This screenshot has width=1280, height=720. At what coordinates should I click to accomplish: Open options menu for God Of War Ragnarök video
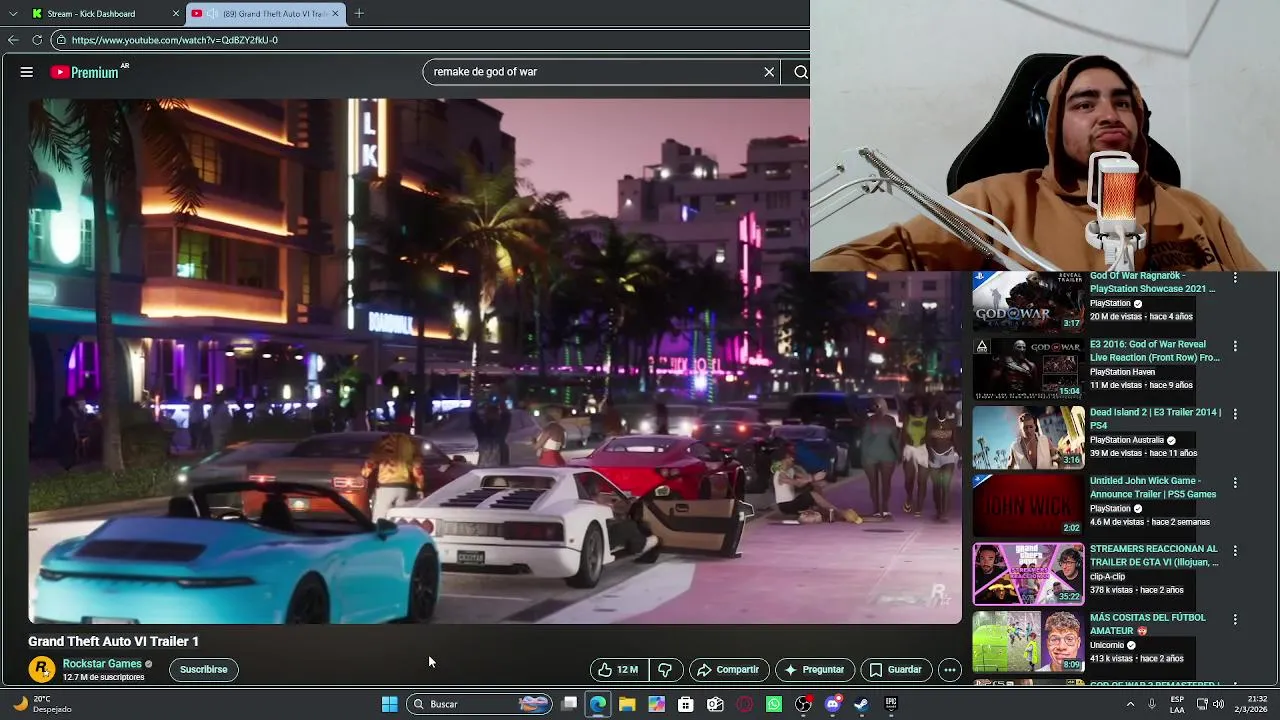pyautogui.click(x=1235, y=277)
